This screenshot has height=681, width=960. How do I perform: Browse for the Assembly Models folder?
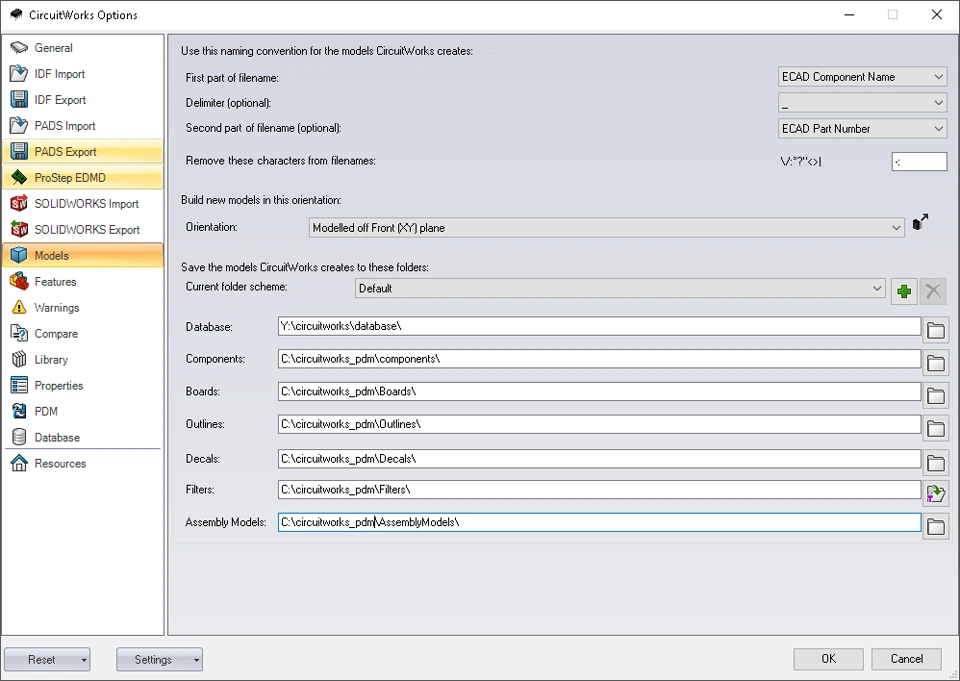pyautogui.click(x=936, y=527)
